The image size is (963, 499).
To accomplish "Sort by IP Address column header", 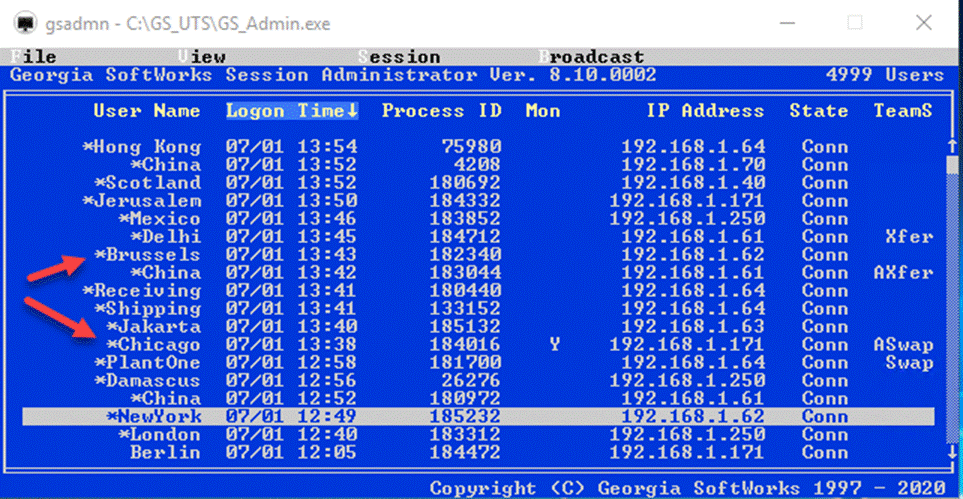I will click(705, 111).
